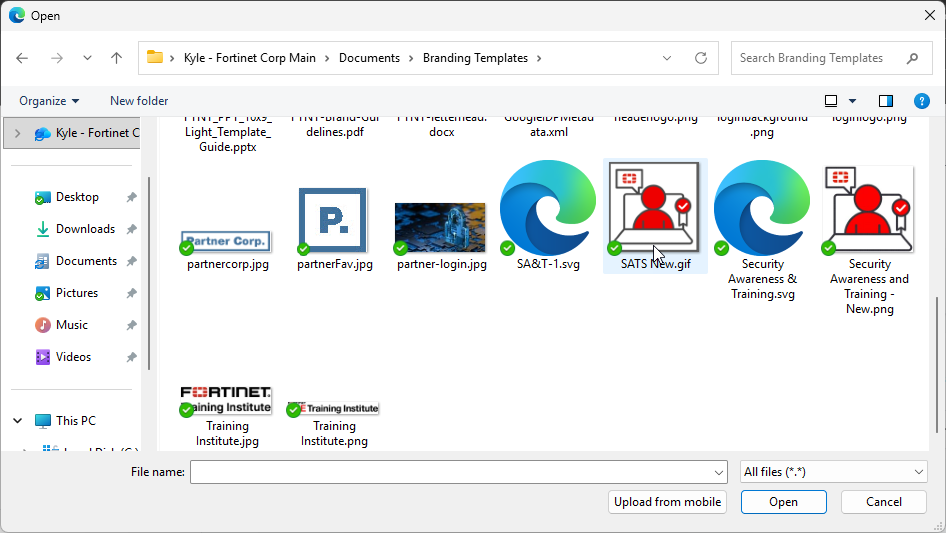This screenshot has width=946, height=533.
Task: Open the Organize menu
Action: [49, 101]
